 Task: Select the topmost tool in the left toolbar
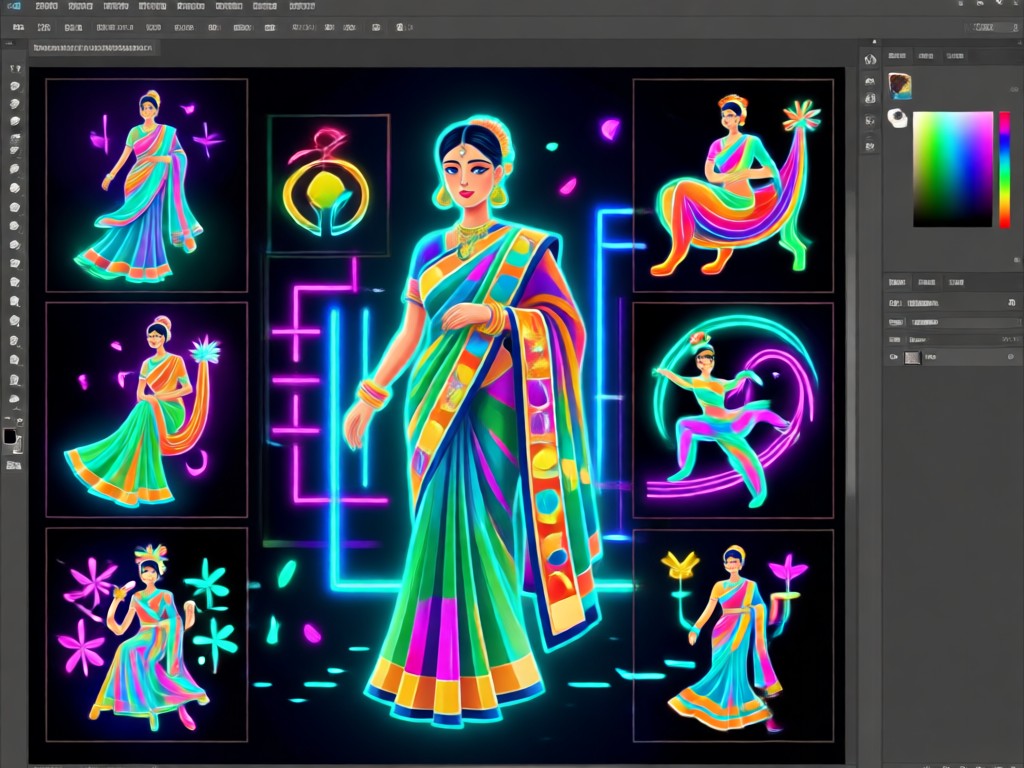(15, 68)
